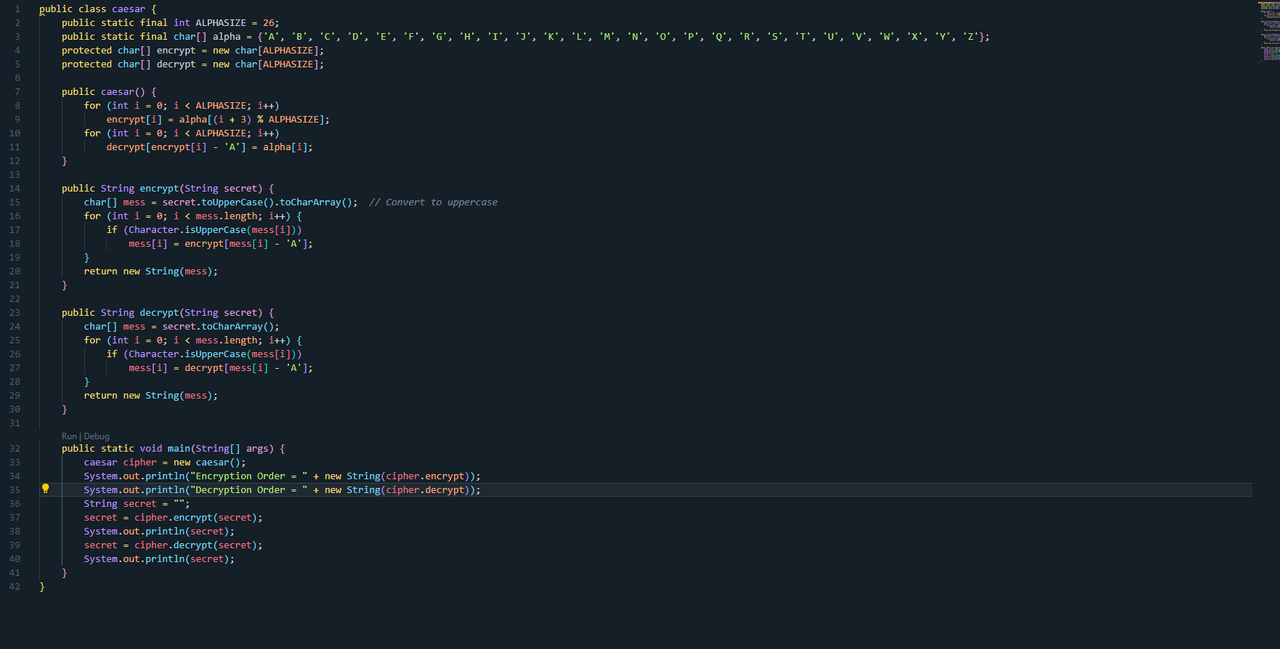Click the Debug code lens above main
The width and height of the screenshot is (1280, 649).
point(97,436)
